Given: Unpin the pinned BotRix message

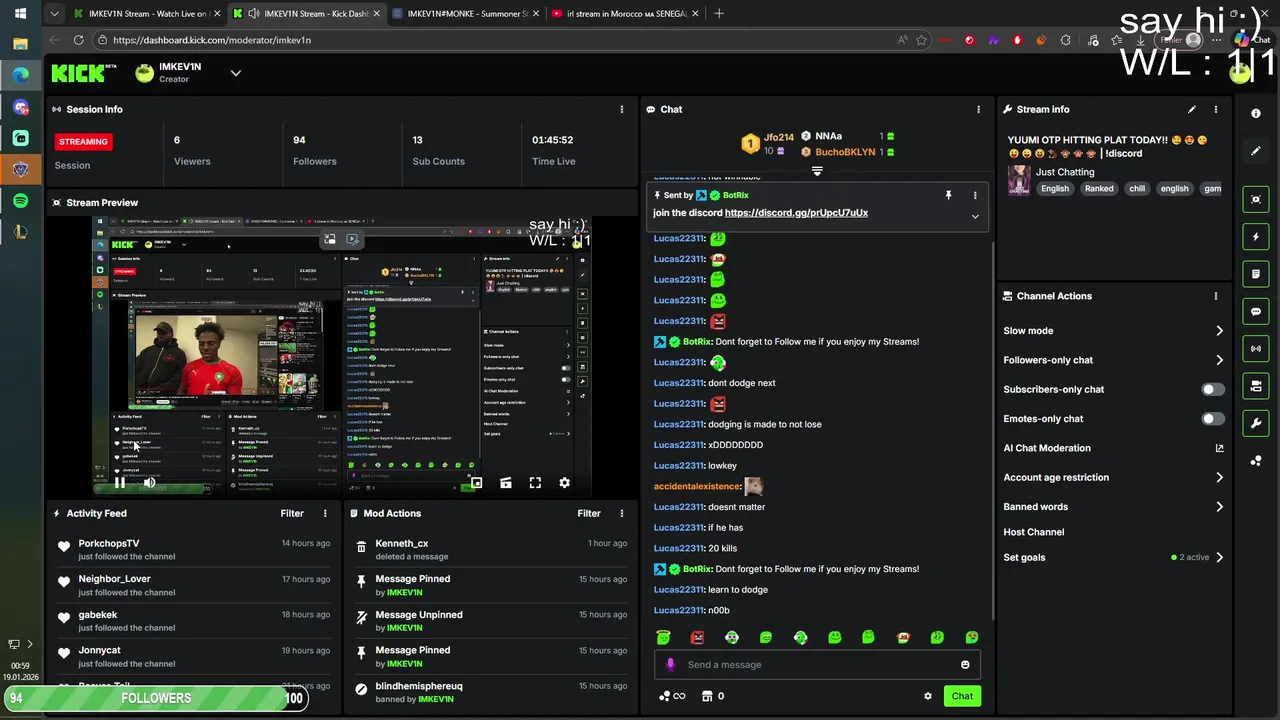Looking at the screenshot, I should pos(948,195).
